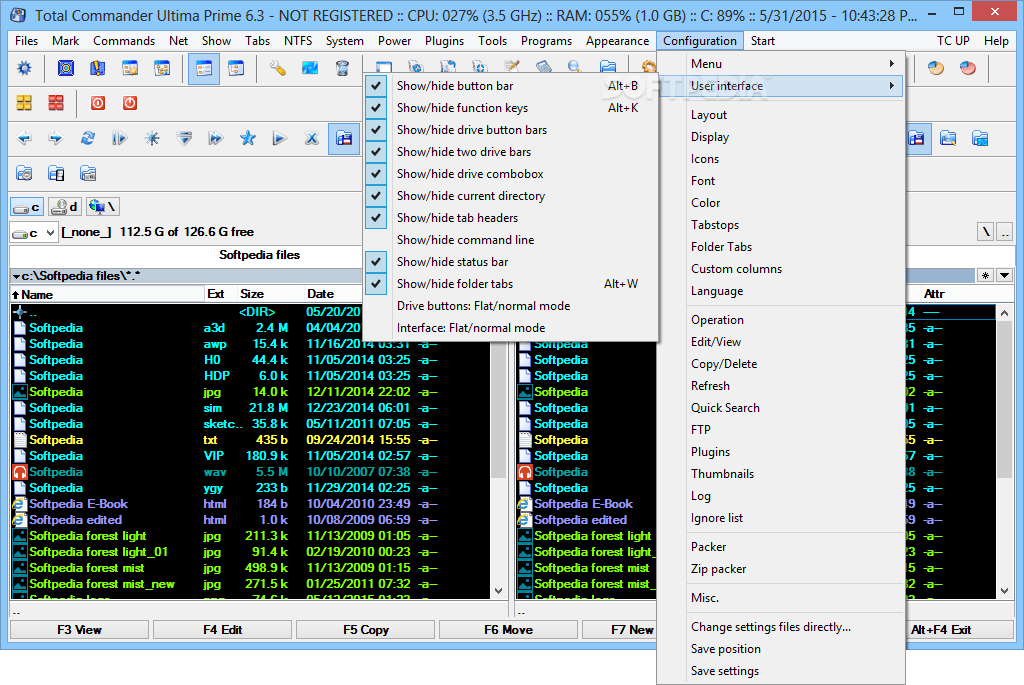Select drive d button
The width and height of the screenshot is (1024, 685).
[65, 207]
